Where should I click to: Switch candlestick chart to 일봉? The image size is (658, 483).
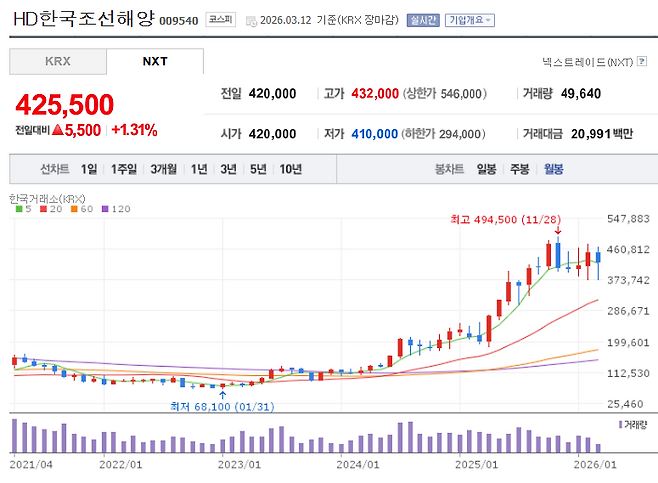tap(486, 169)
